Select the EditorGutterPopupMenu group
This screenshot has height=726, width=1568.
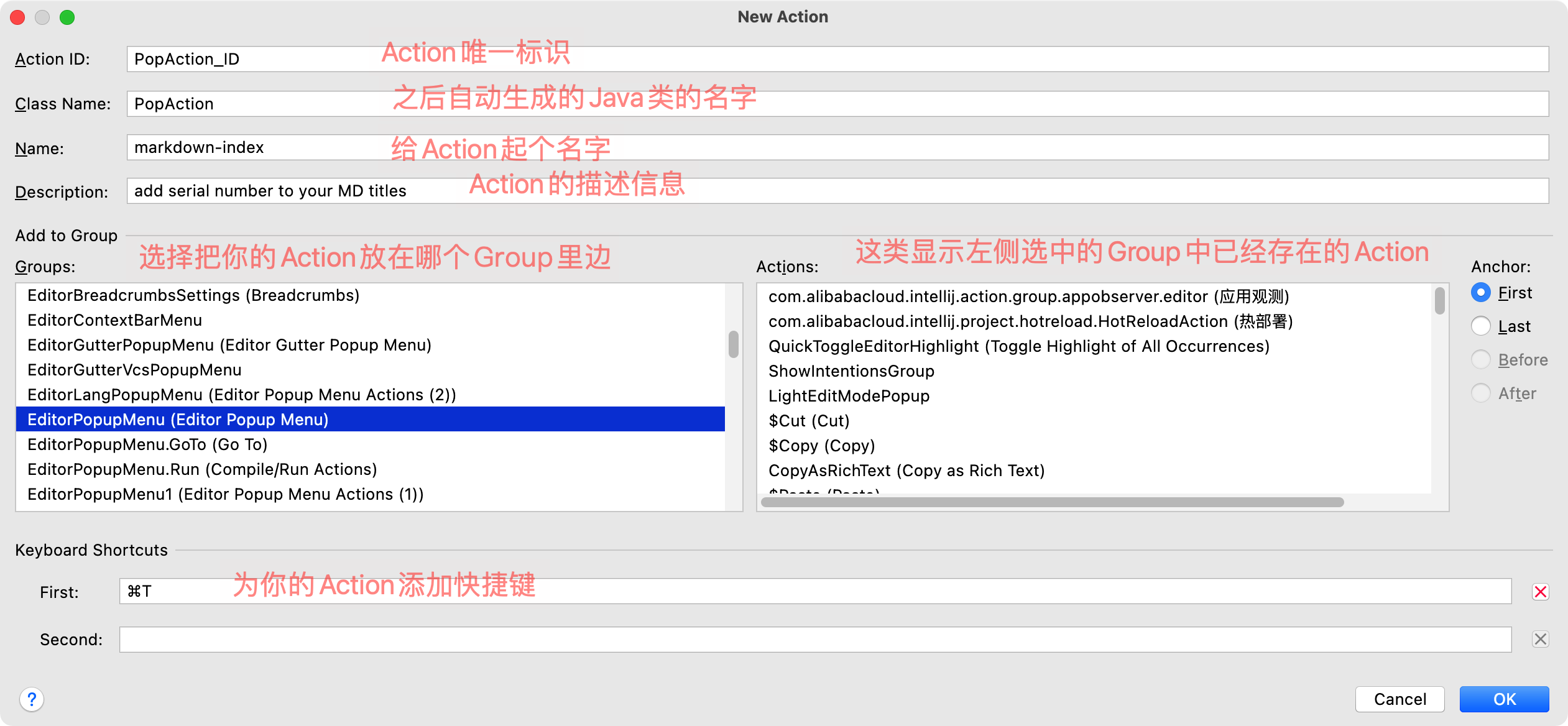pyautogui.click(x=229, y=345)
